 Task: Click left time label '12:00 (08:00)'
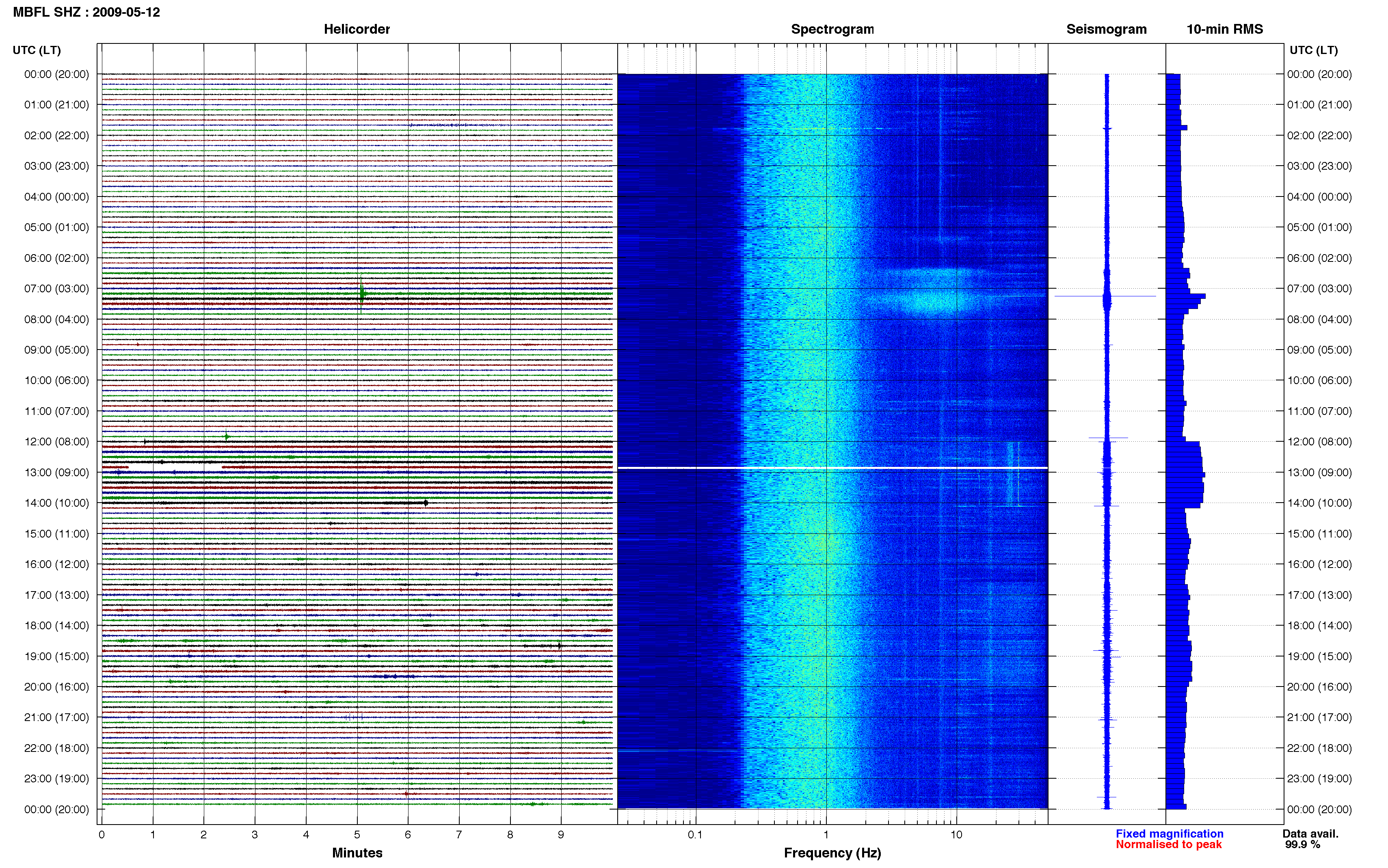56,441
